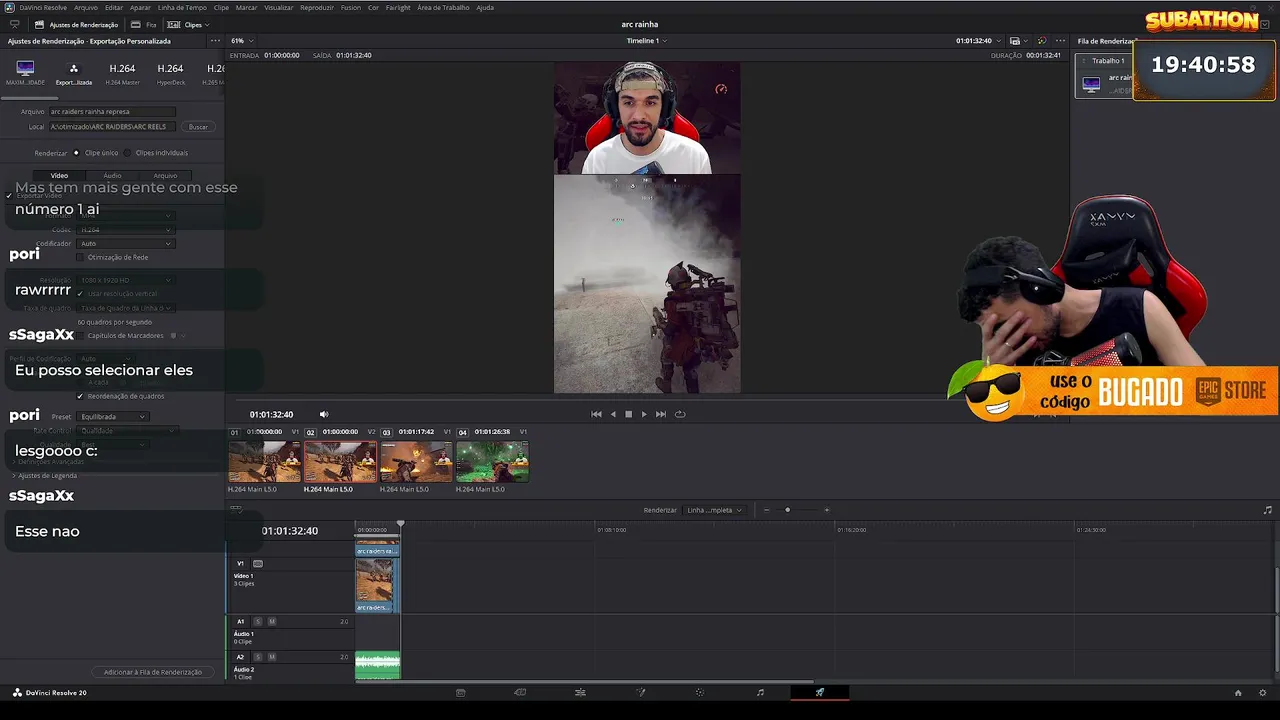Open the Reproduzir menu

coord(317,7)
